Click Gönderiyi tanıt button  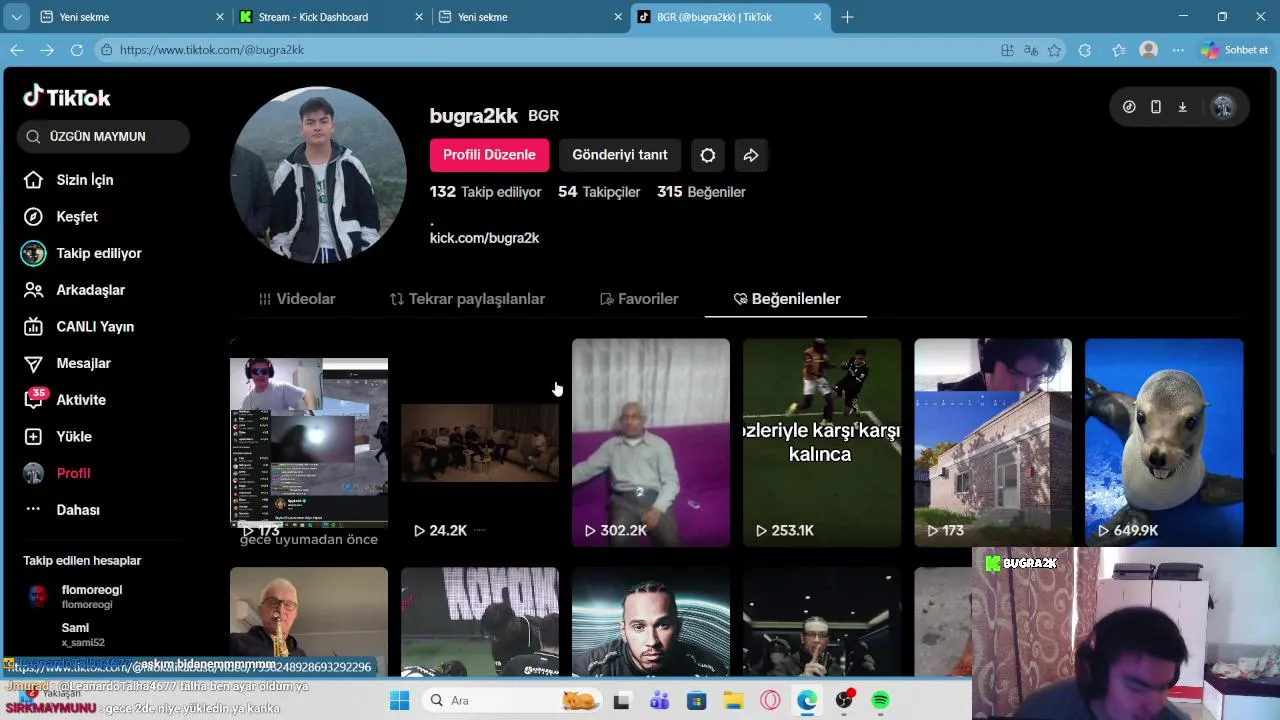click(620, 155)
